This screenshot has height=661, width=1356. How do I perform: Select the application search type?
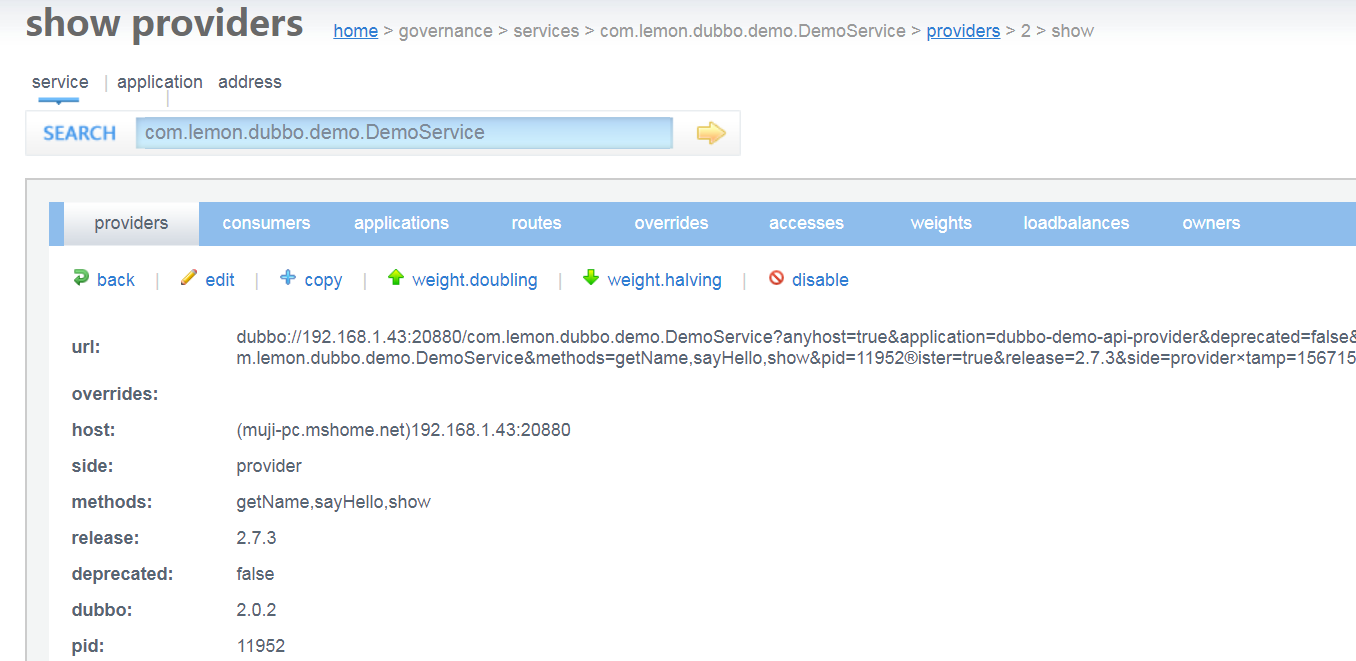pyautogui.click(x=160, y=82)
